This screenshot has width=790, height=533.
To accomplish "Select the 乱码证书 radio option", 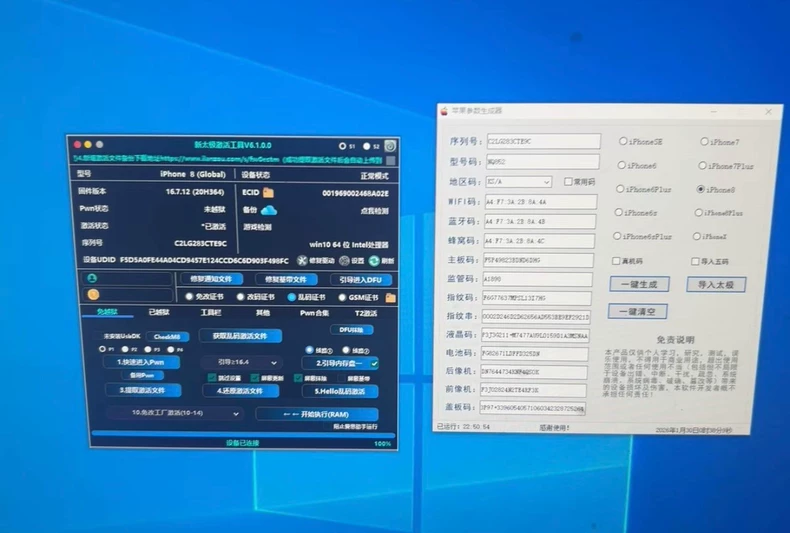I will click(x=291, y=297).
